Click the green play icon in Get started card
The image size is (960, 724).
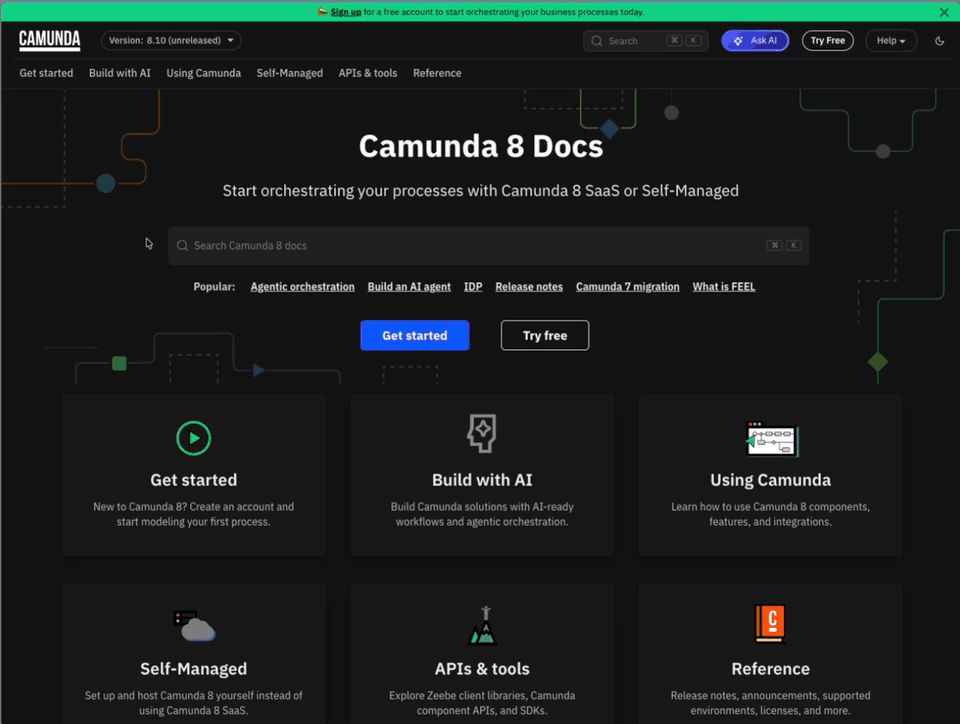193,438
